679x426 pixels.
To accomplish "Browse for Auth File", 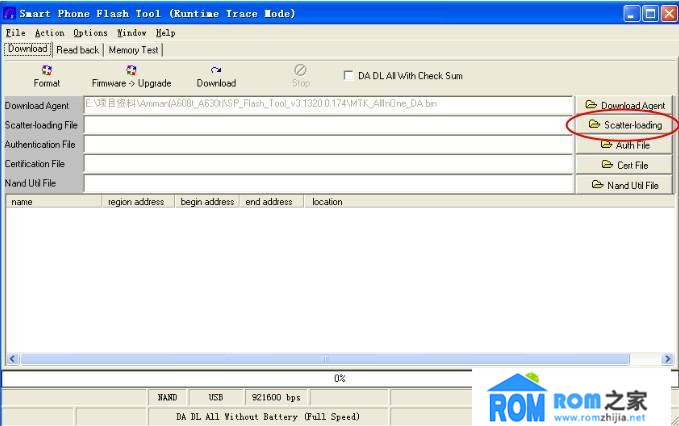I will pos(625,145).
